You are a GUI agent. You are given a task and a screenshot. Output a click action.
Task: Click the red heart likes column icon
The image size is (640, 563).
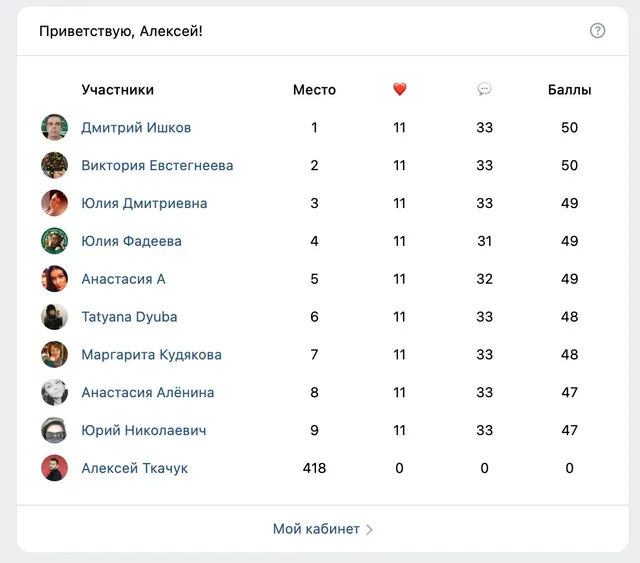[400, 89]
